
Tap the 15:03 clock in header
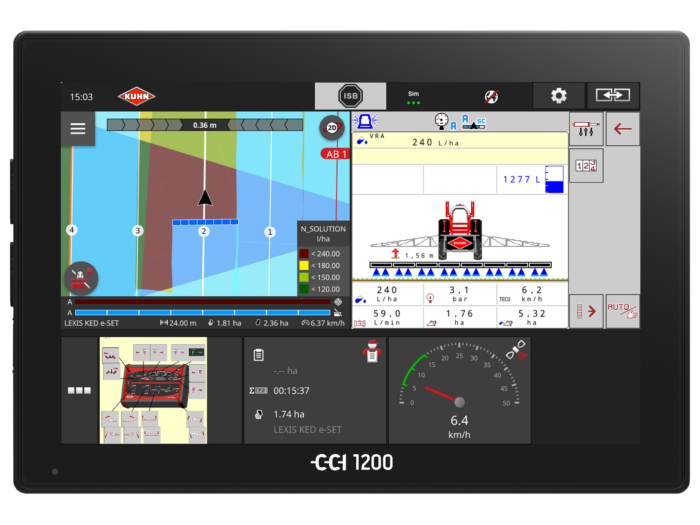(81, 97)
